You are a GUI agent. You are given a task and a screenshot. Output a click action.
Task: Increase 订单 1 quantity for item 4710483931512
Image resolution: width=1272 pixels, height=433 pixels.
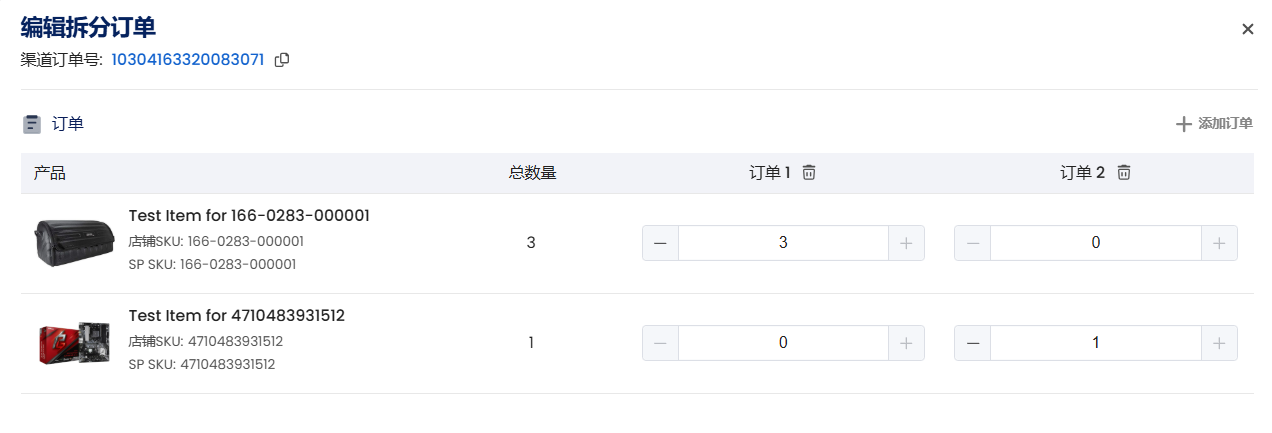coord(906,343)
